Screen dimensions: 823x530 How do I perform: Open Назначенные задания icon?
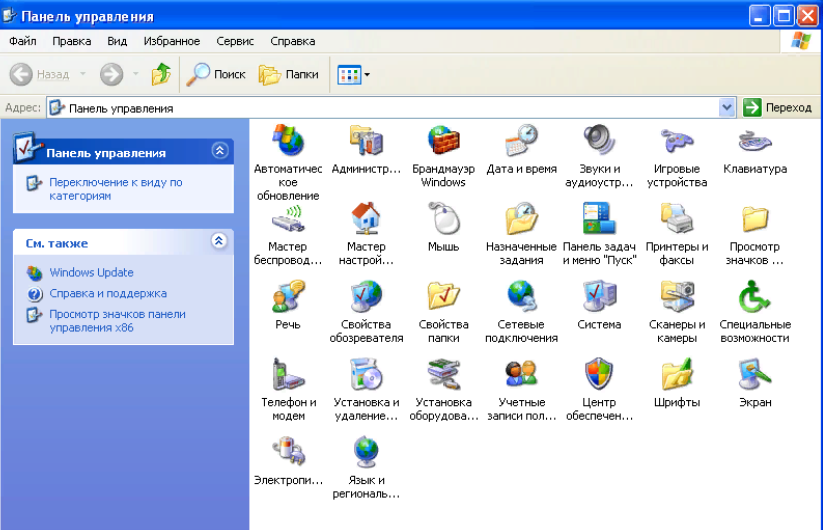521,218
